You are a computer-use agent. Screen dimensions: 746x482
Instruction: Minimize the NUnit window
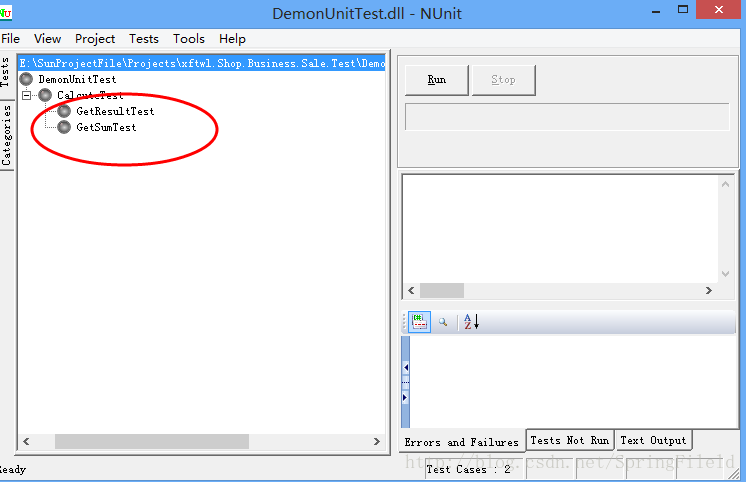(656, 10)
